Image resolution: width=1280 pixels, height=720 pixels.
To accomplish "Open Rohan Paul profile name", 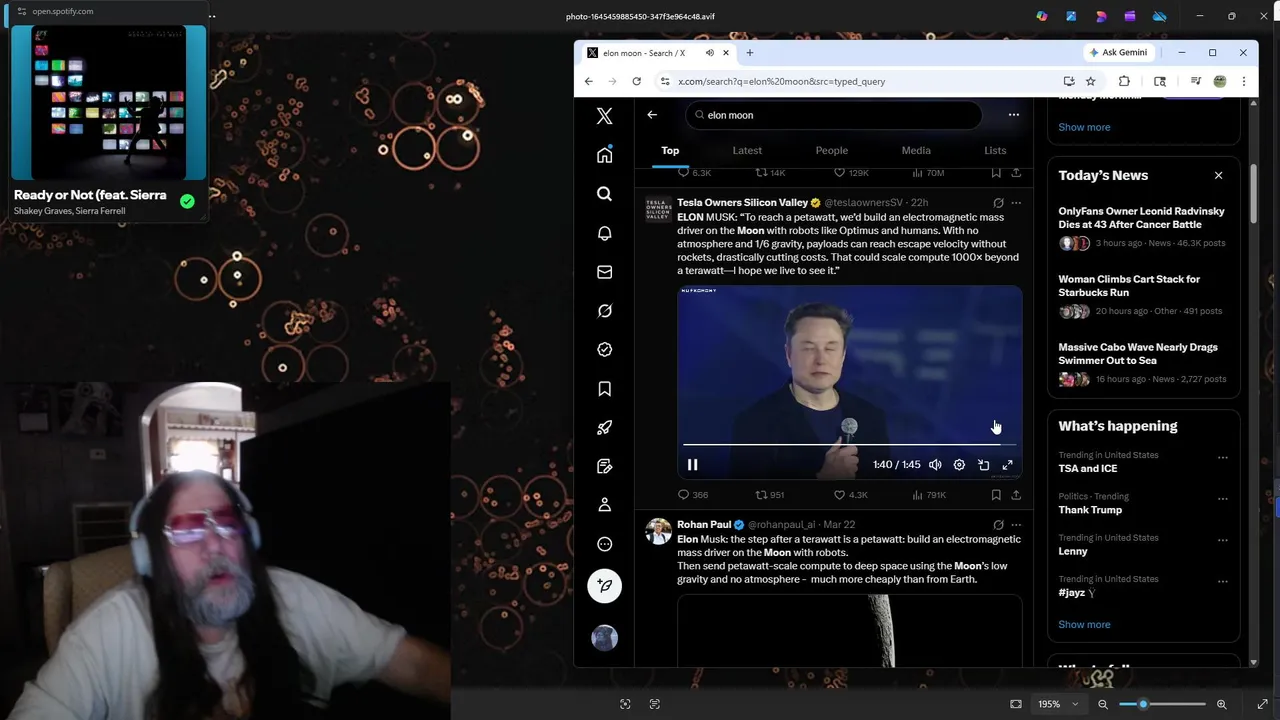I will click(704, 525).
